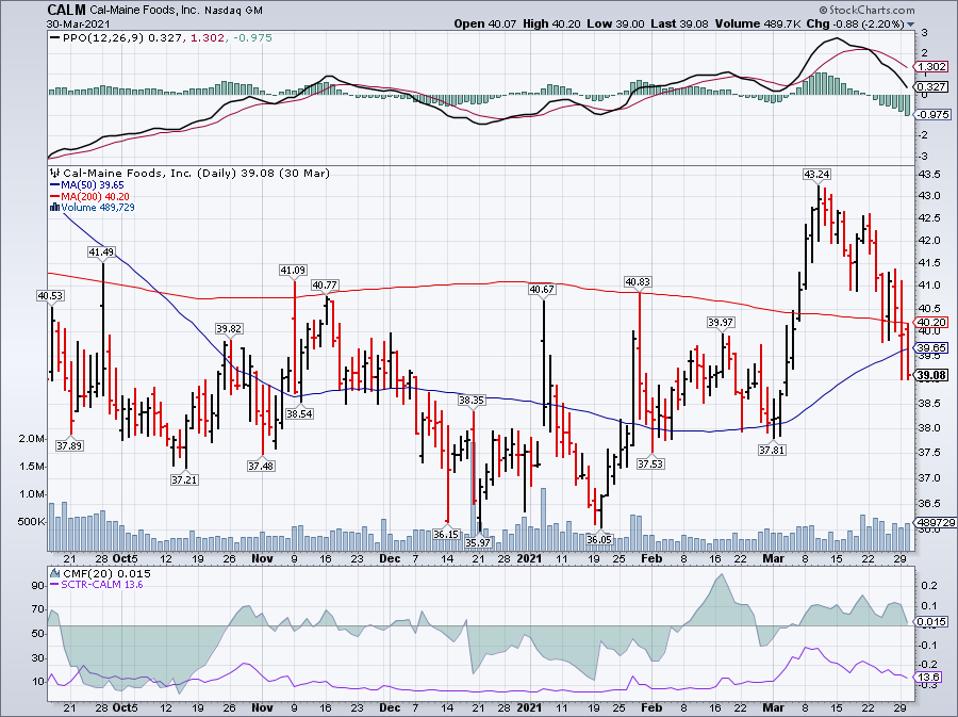Click the 0.015 CMF tag on right axis

tap(932, 622)
